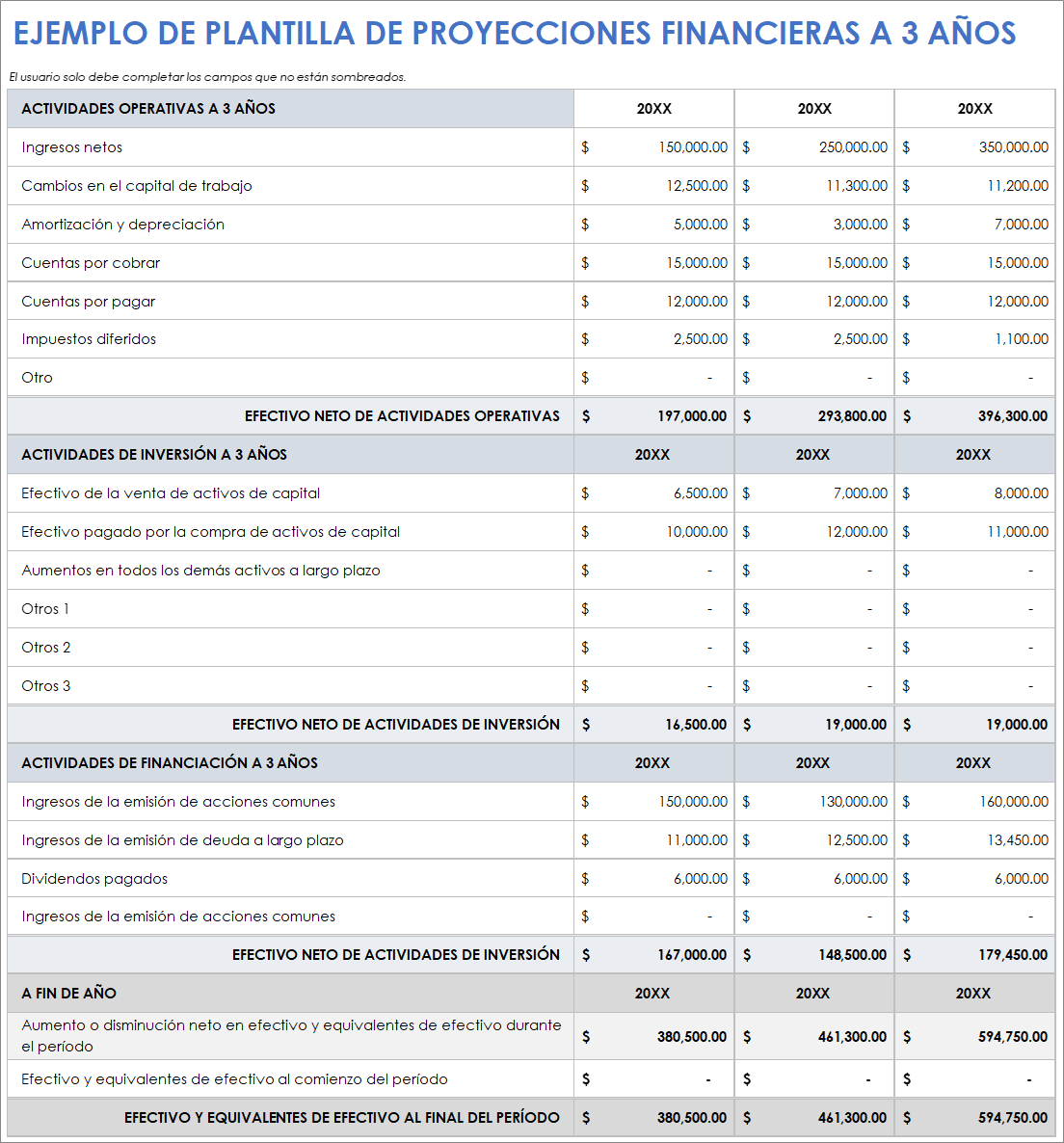Click the first '20XX' column header
Viewport: 1064px width, 1143px height.
click(x=653, y=109)
